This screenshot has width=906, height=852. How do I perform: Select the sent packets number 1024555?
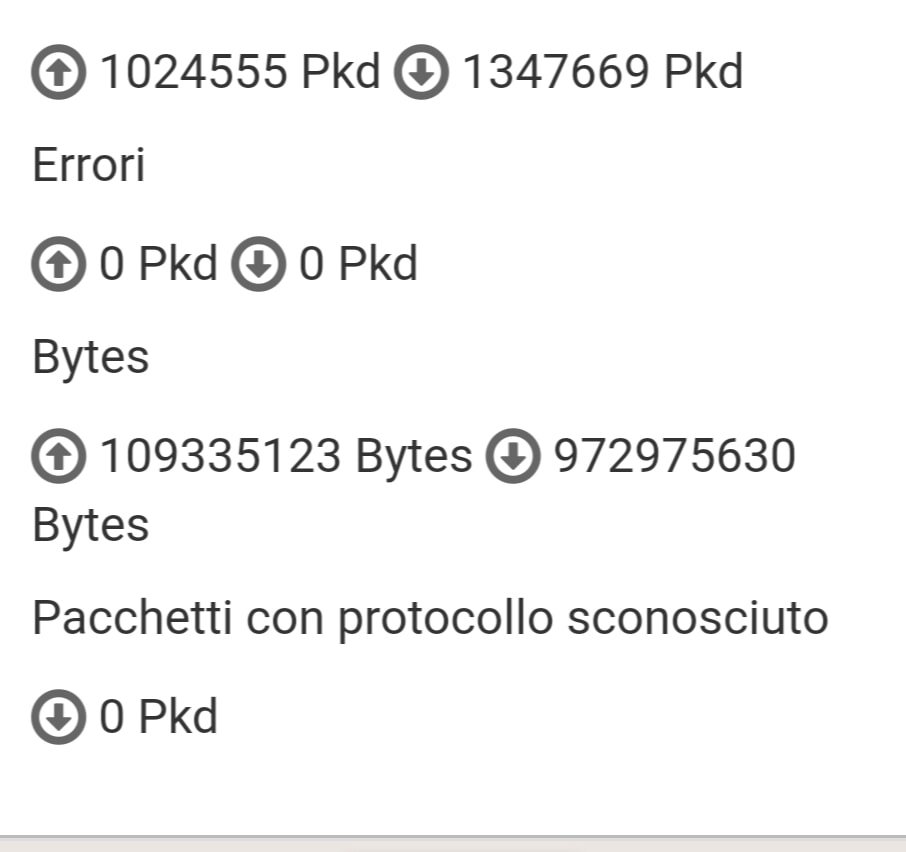194,72
